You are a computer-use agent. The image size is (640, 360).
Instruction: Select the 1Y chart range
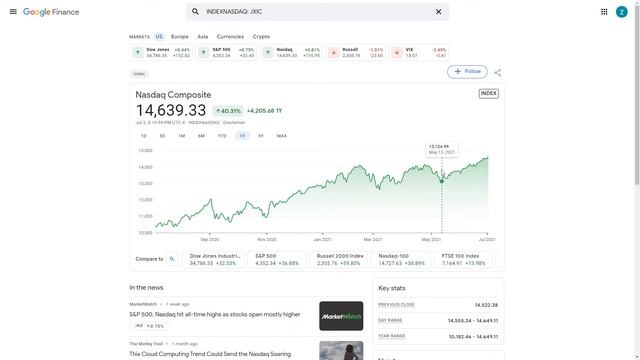point(242,136)
